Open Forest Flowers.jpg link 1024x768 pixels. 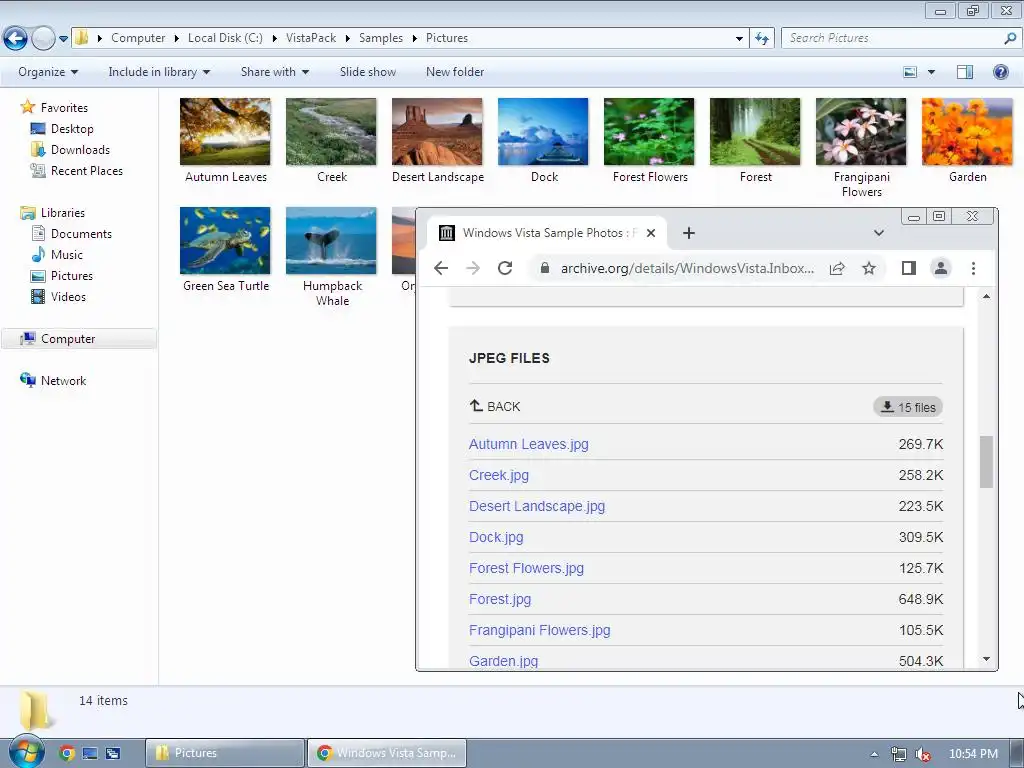[526, 568]
